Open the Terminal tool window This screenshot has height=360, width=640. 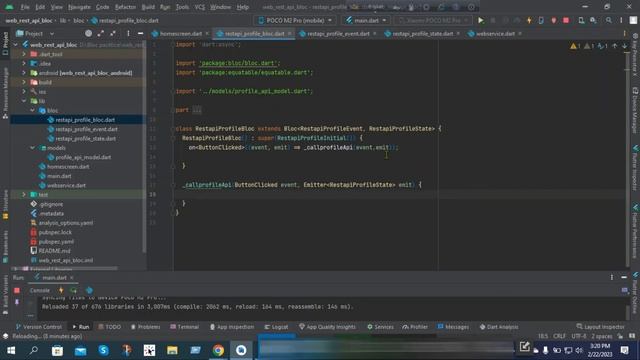point(184,327)
